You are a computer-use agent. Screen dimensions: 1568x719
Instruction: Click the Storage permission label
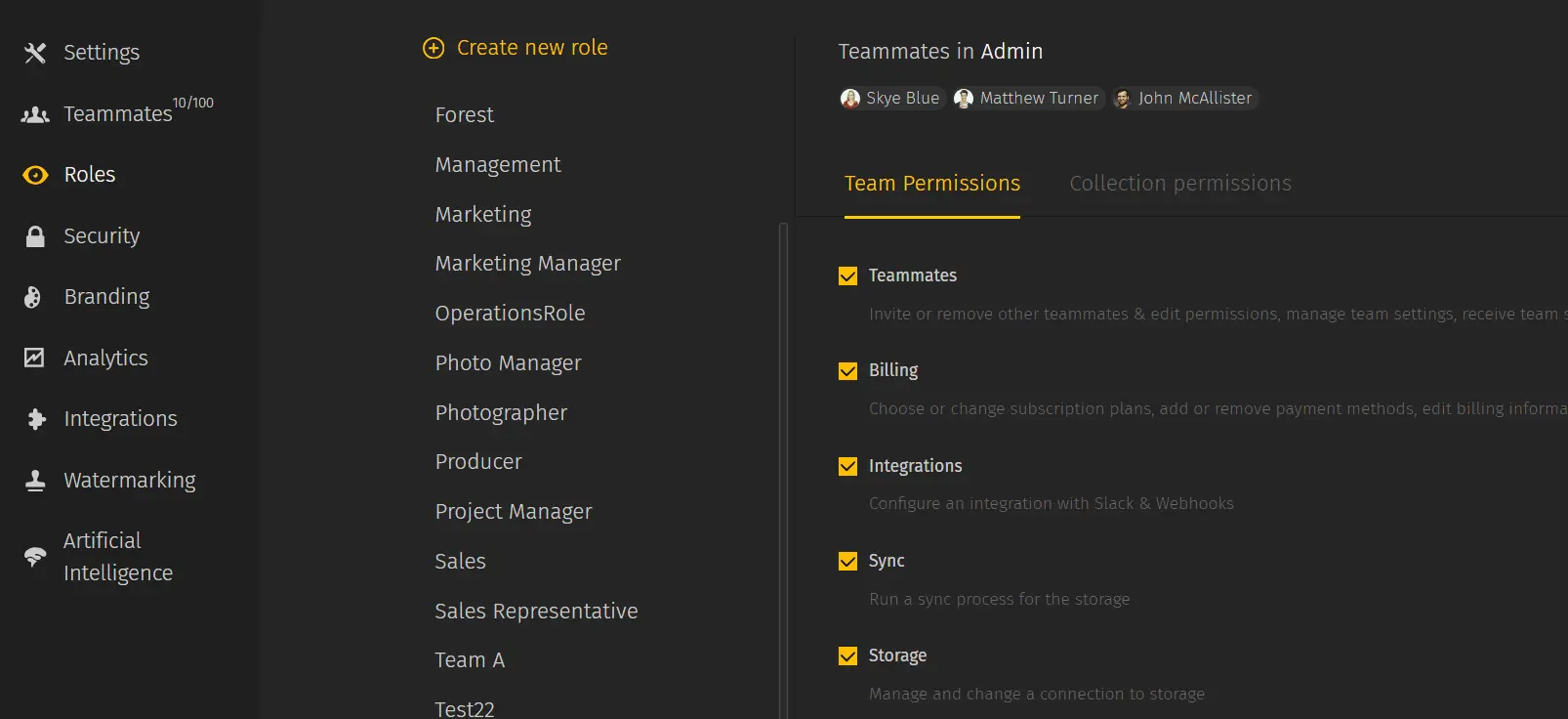tap(898, 656)
